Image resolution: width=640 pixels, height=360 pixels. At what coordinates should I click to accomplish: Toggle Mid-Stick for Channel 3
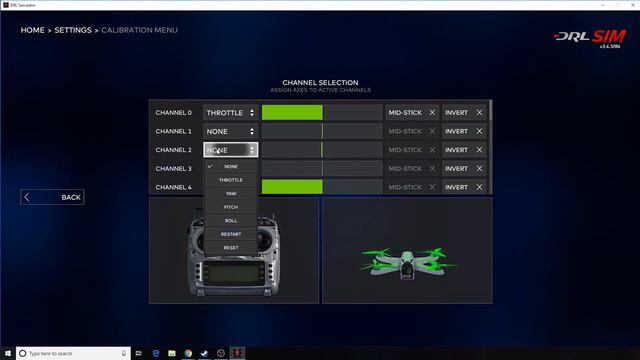coord(412,169)
